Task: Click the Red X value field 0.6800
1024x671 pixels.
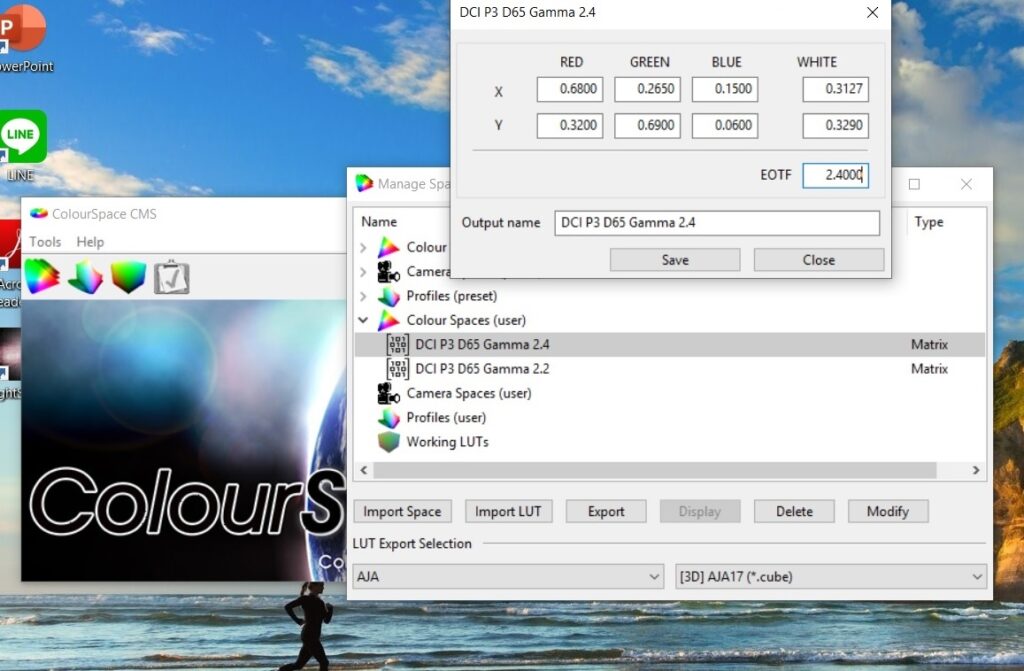Action: pos(570,90)
